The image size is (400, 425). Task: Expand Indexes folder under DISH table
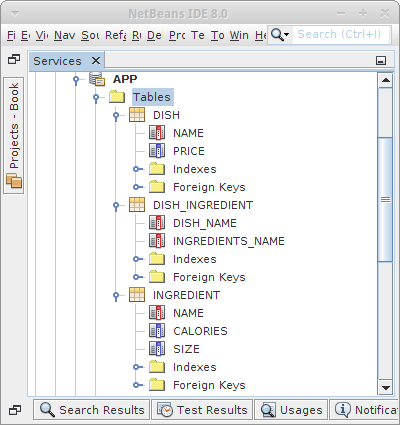[137, 169]
